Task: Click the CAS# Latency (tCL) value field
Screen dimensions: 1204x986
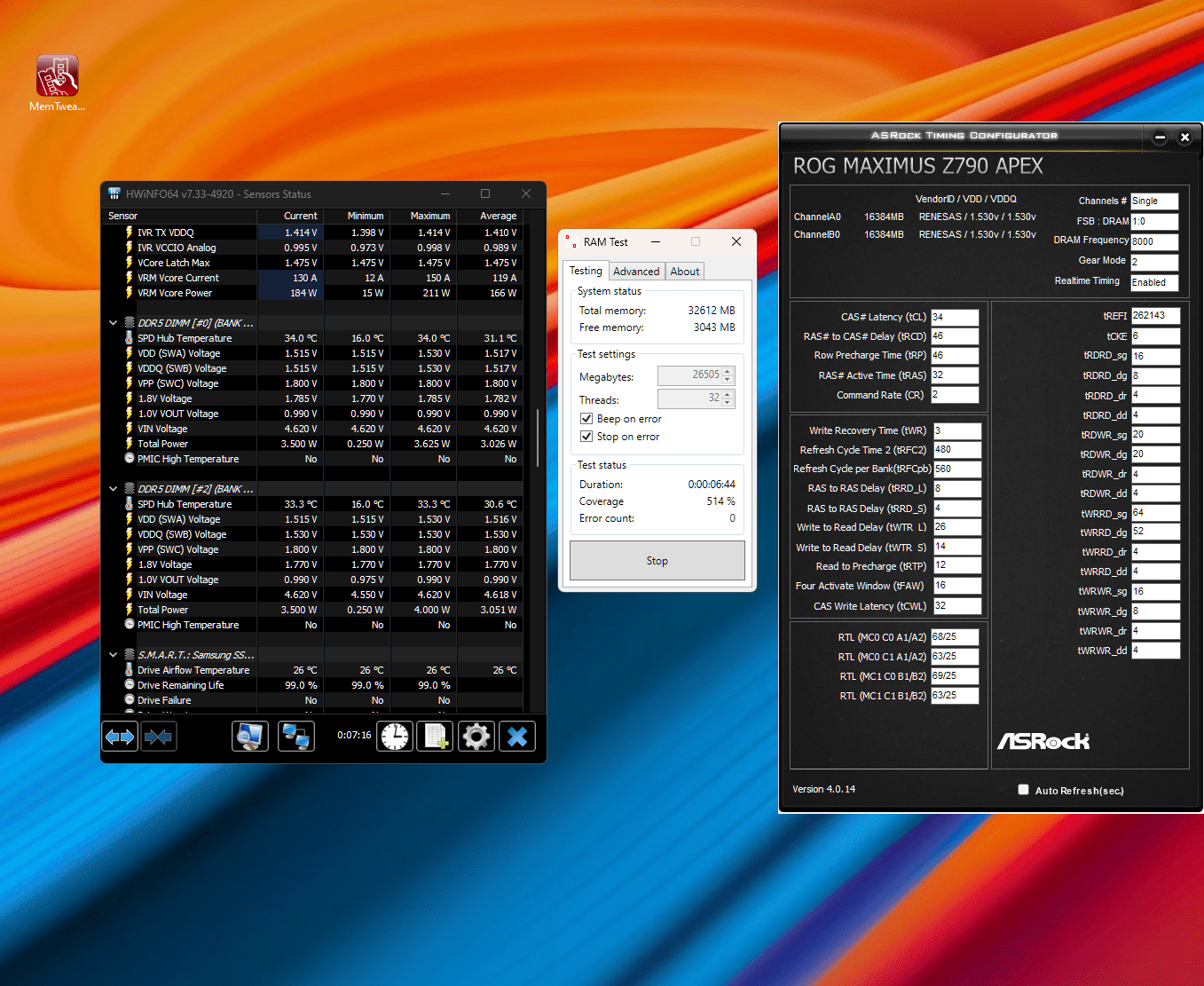Action: [955, 317]
